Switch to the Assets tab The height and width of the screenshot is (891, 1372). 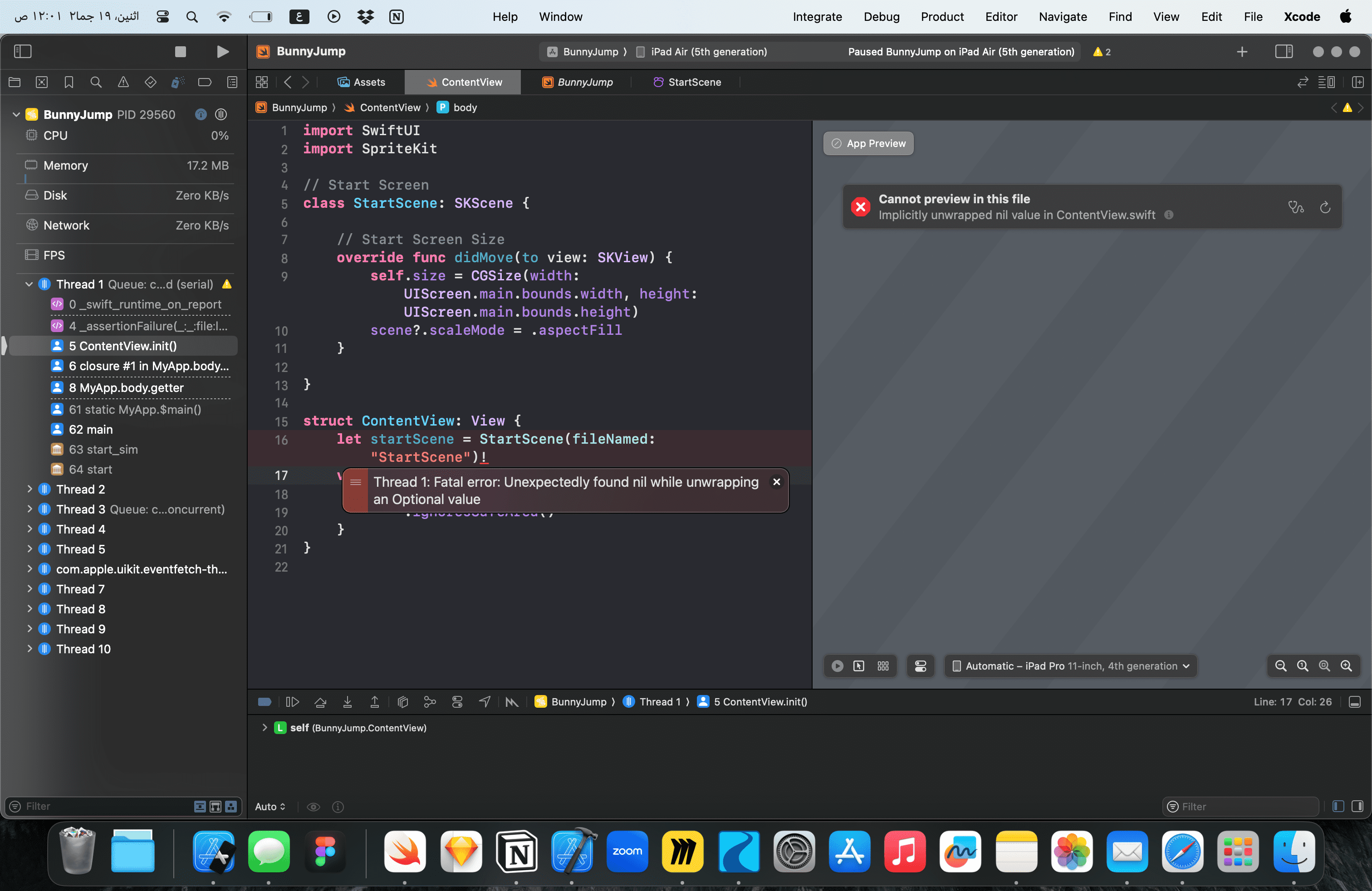click(362, 82)
